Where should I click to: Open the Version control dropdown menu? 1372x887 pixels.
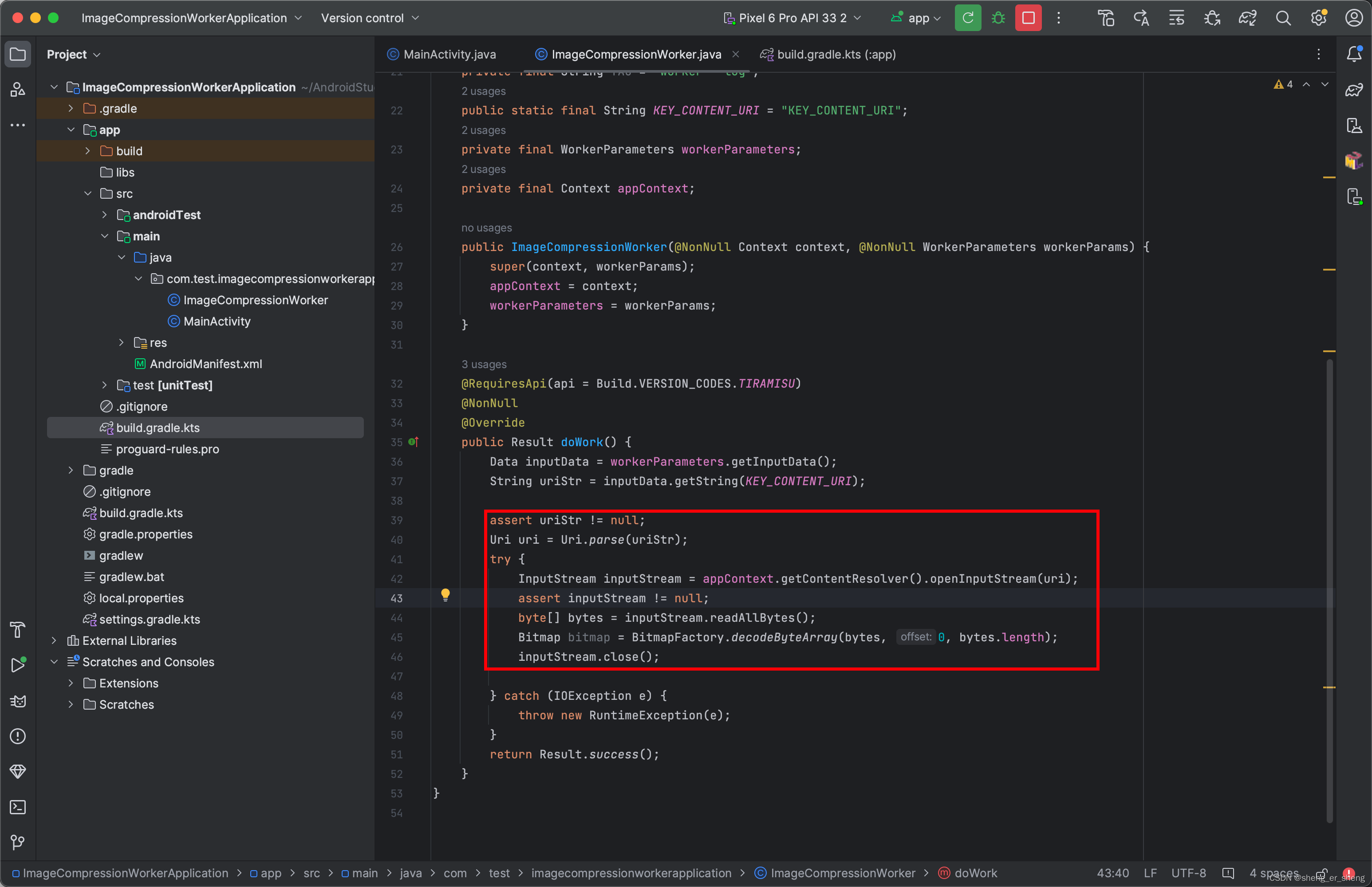coord(369,18)
